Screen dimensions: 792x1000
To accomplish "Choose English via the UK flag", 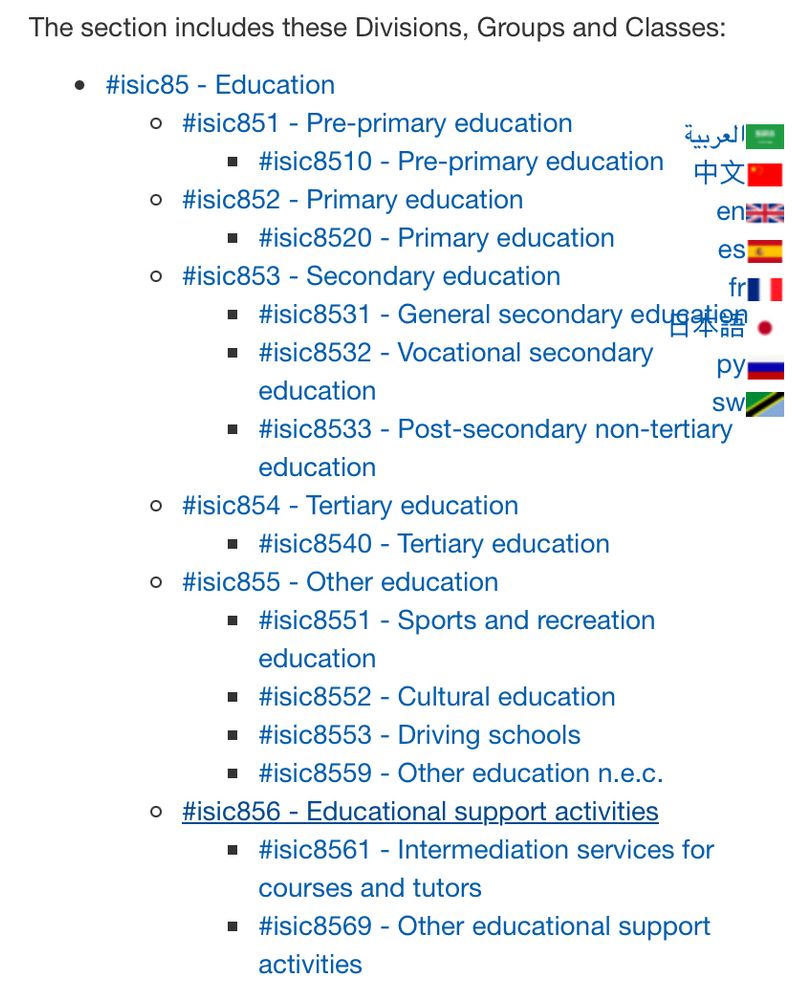I will [x=765, y=213].
